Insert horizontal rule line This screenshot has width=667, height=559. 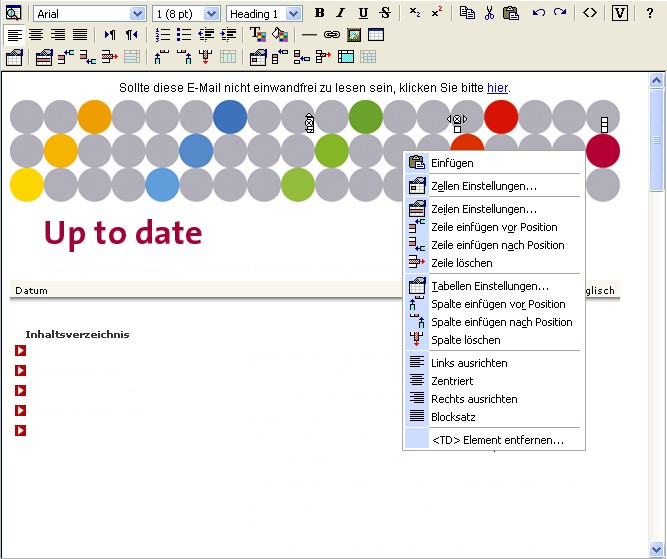[x=309, y=35]
